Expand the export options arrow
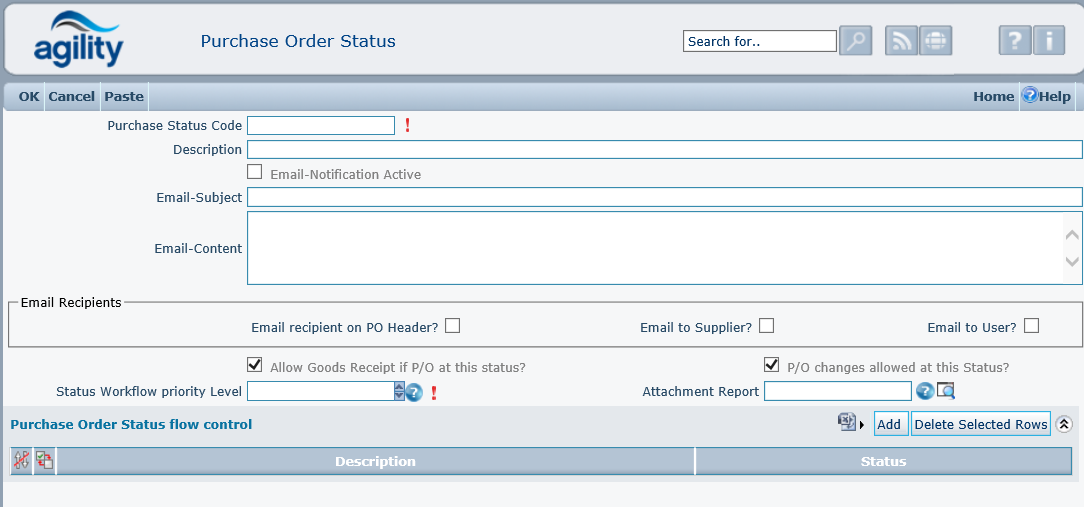 [863, 425]
